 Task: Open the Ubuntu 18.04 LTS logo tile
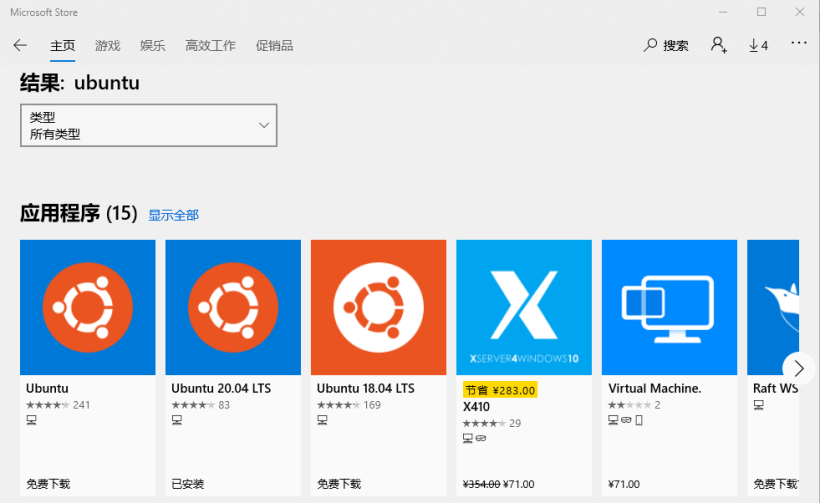pyautogui.click(x=378, y=307)
